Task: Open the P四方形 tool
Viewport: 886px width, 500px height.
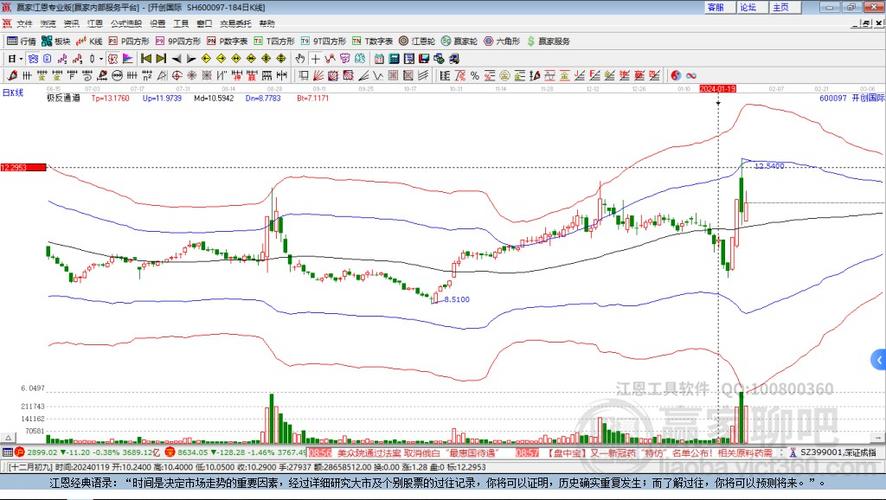Action: point(130,41)
